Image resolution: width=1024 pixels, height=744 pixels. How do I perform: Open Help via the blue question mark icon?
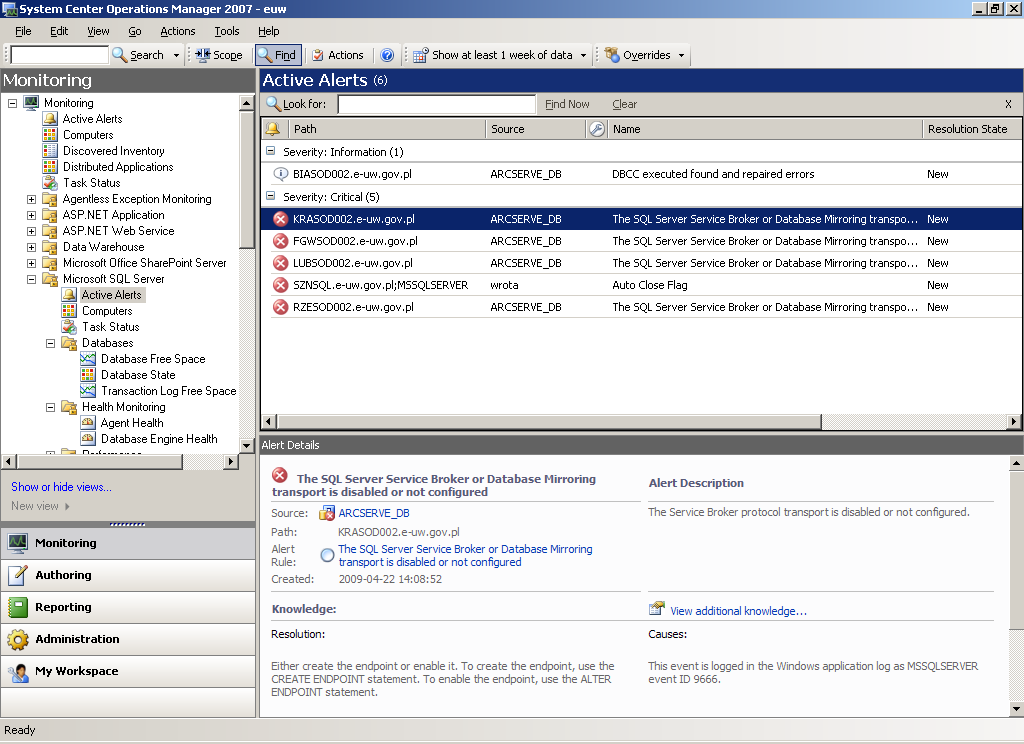click(387, 55)
